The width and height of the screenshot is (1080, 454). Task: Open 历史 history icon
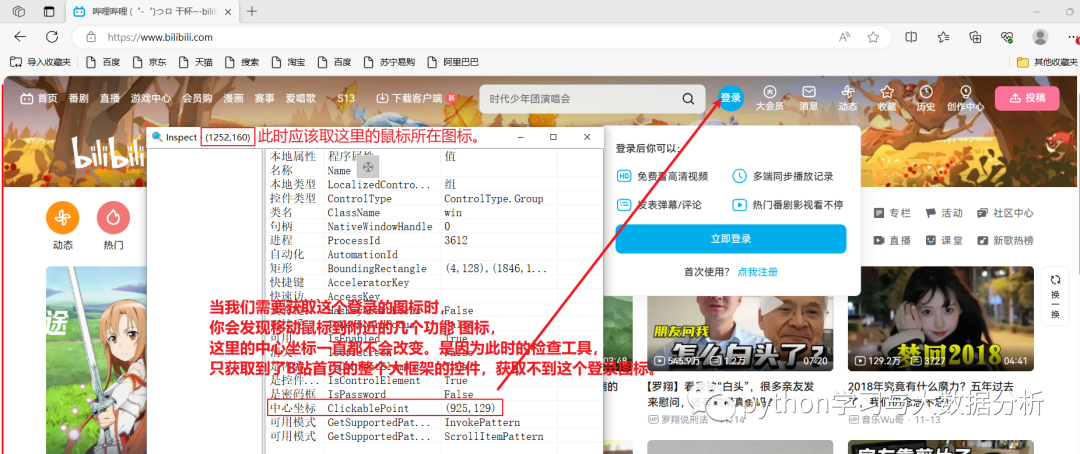[x=926, y=98]
